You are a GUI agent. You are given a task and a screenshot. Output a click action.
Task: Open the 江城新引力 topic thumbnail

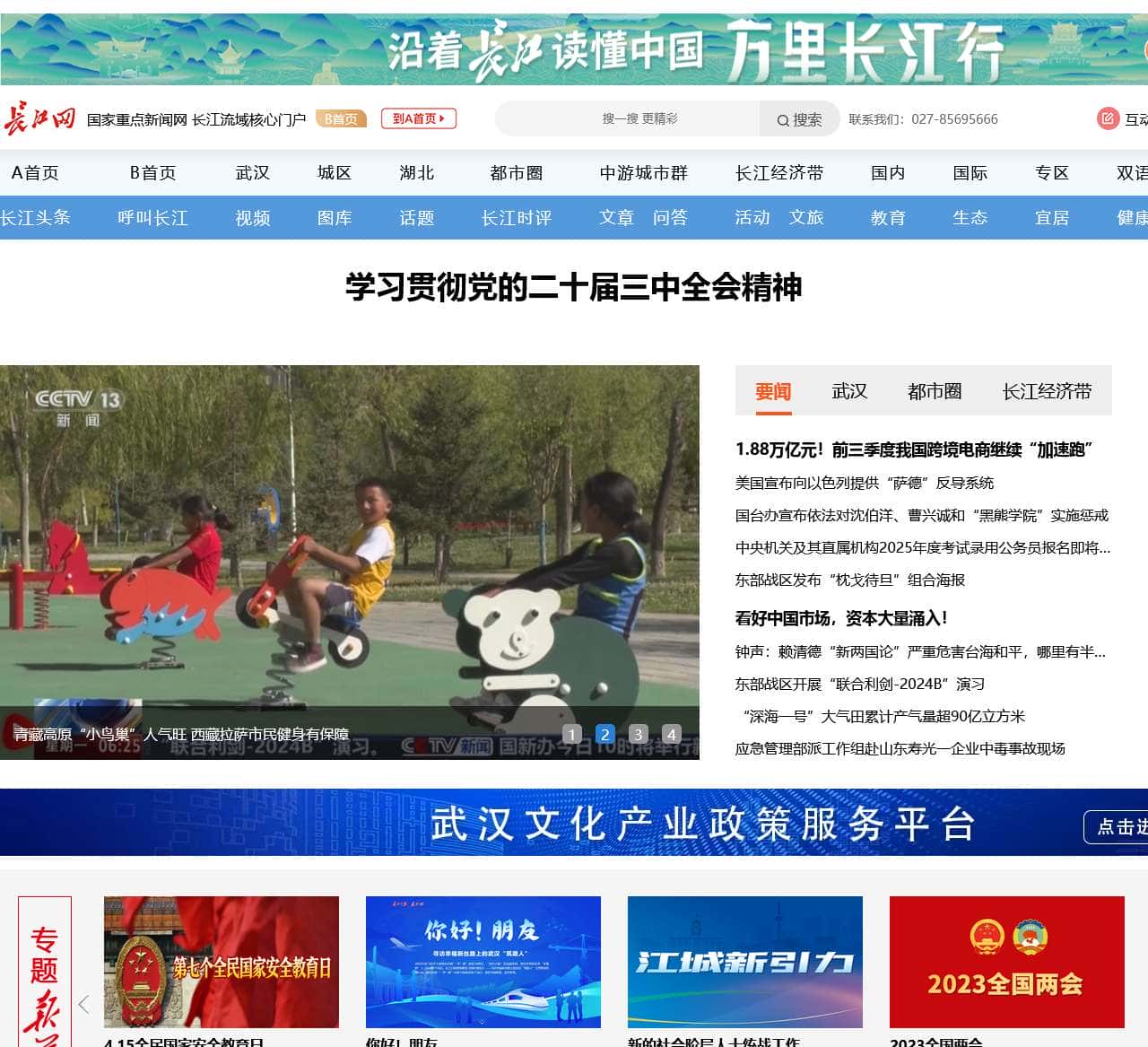pos(744,962)
